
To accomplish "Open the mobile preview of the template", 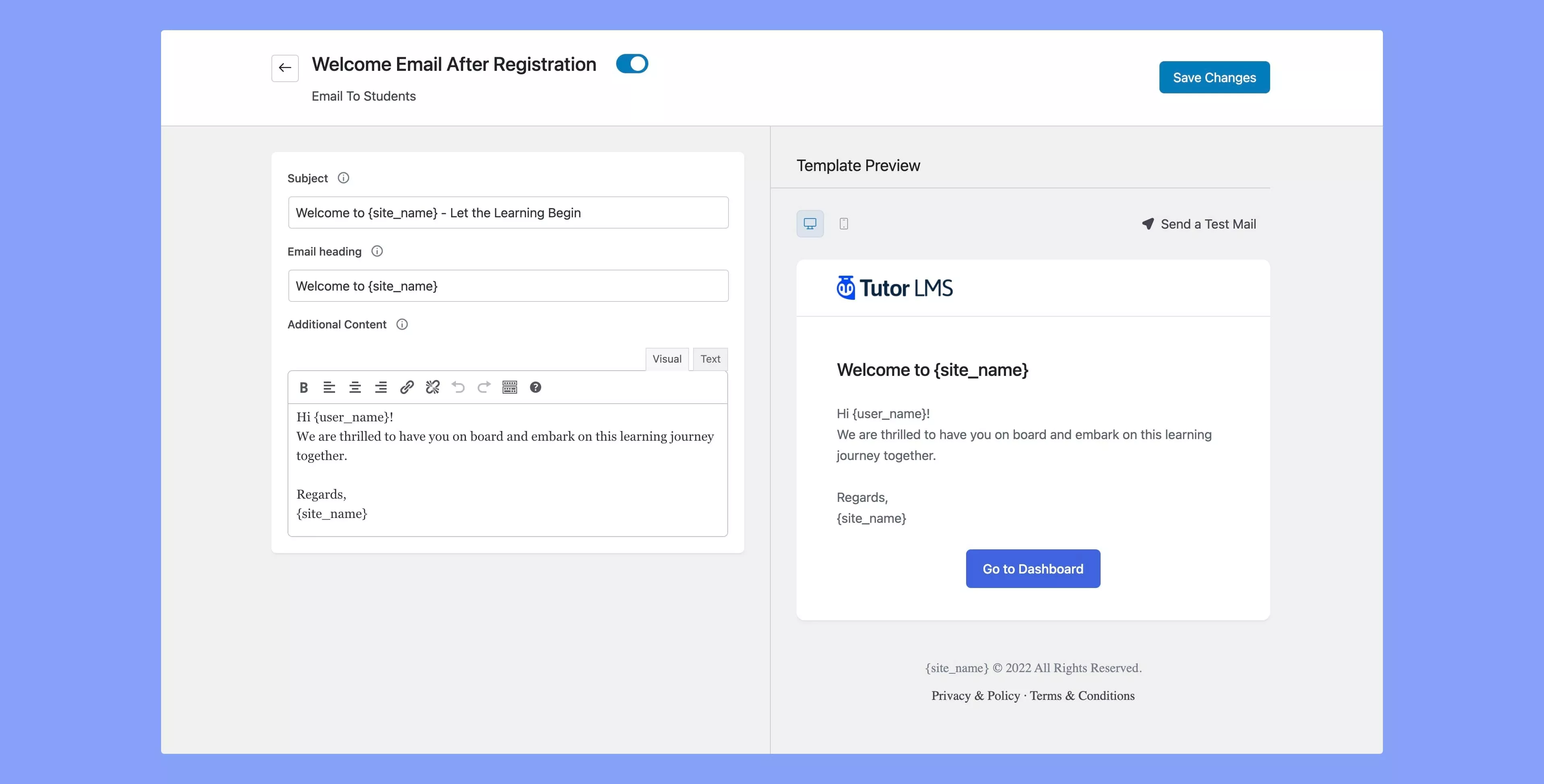I will coord(844,223).
